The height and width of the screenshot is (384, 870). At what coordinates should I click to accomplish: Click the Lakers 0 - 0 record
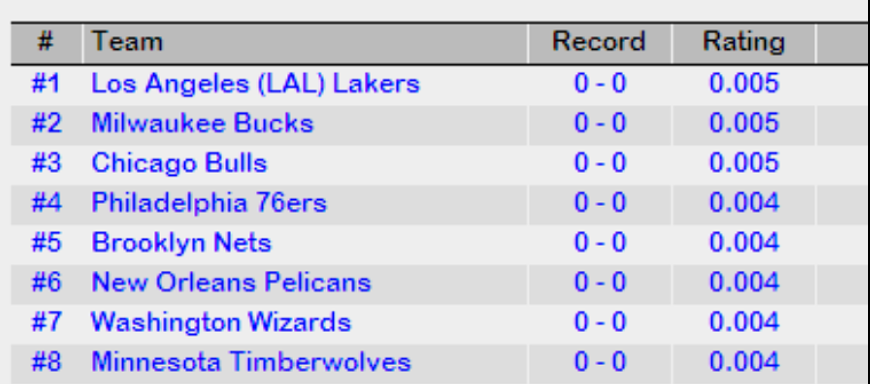point(600,84)
